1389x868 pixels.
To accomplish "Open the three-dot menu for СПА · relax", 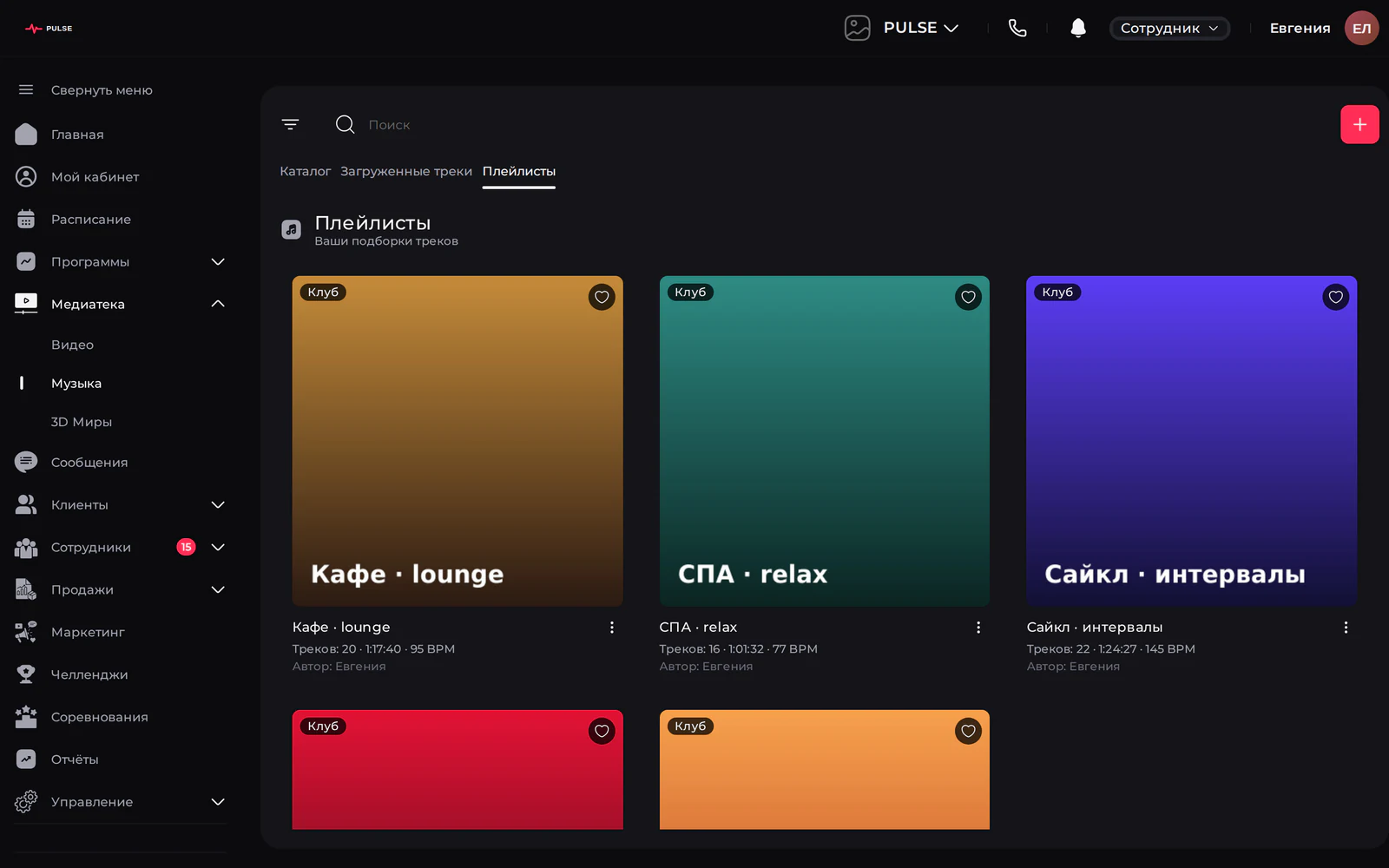I will coord(978,628).
